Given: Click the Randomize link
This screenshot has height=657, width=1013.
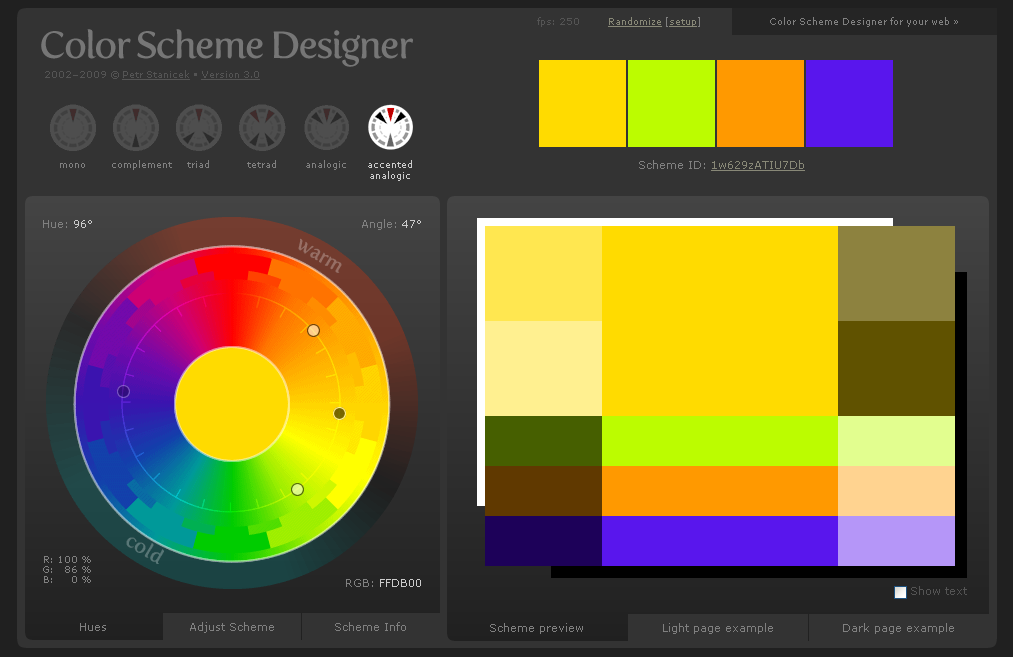Looking at the screenshot, I should coord(634,22).
